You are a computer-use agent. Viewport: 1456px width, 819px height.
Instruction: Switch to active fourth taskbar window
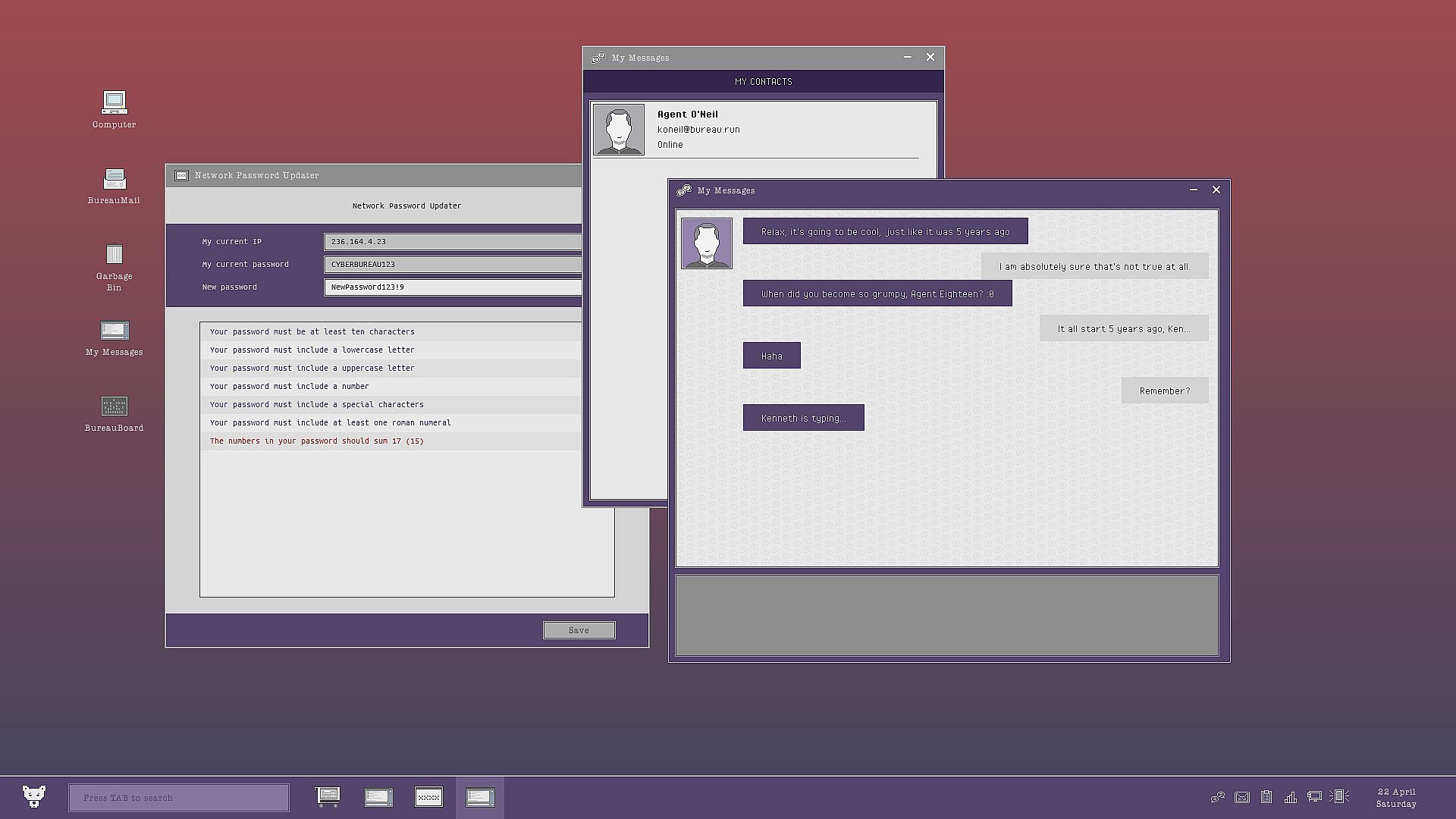(479, 797)
